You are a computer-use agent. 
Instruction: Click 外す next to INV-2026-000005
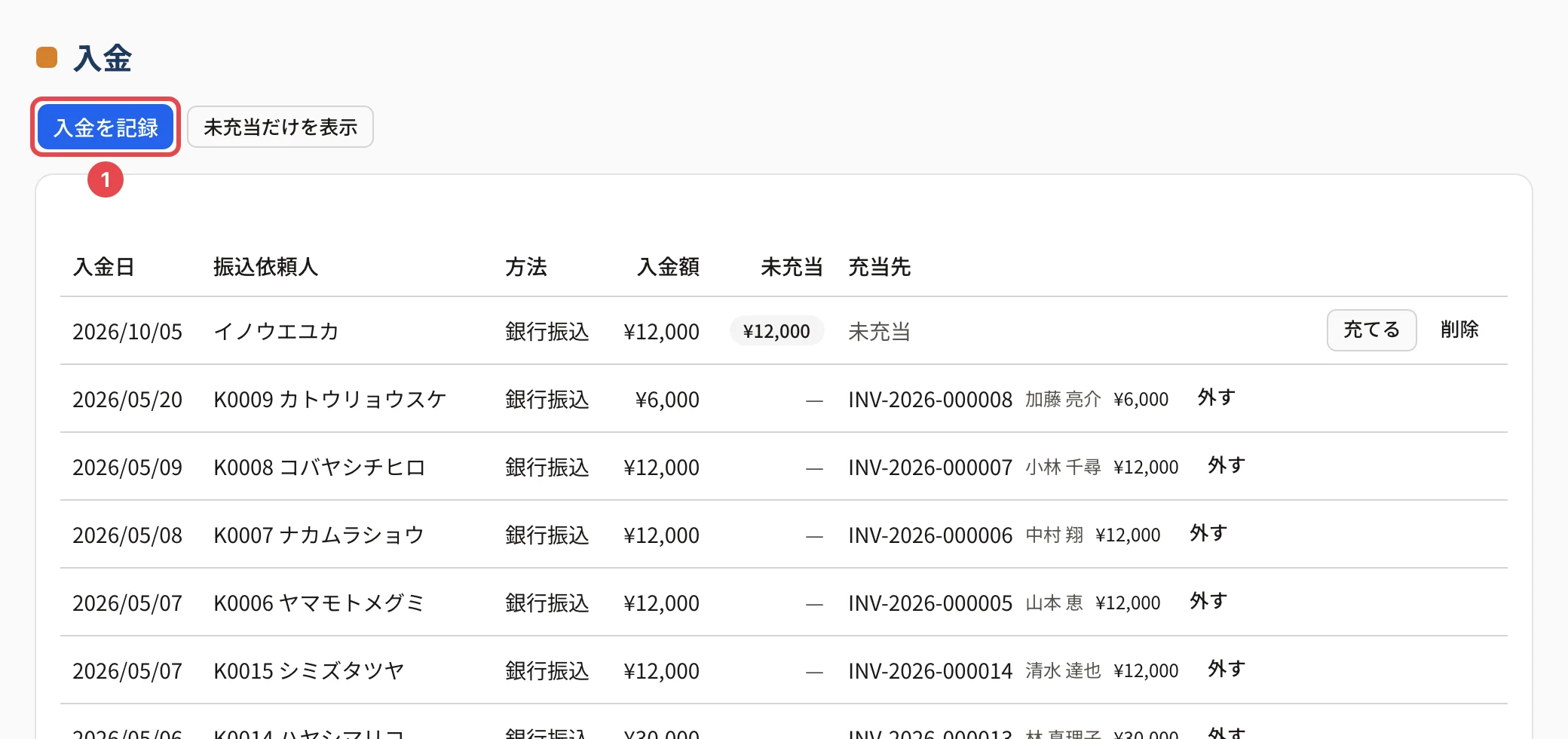[1208, 601]
